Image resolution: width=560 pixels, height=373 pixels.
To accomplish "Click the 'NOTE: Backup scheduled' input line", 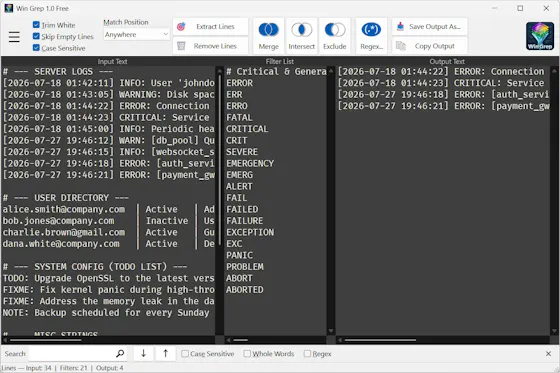I will (106, 313).
